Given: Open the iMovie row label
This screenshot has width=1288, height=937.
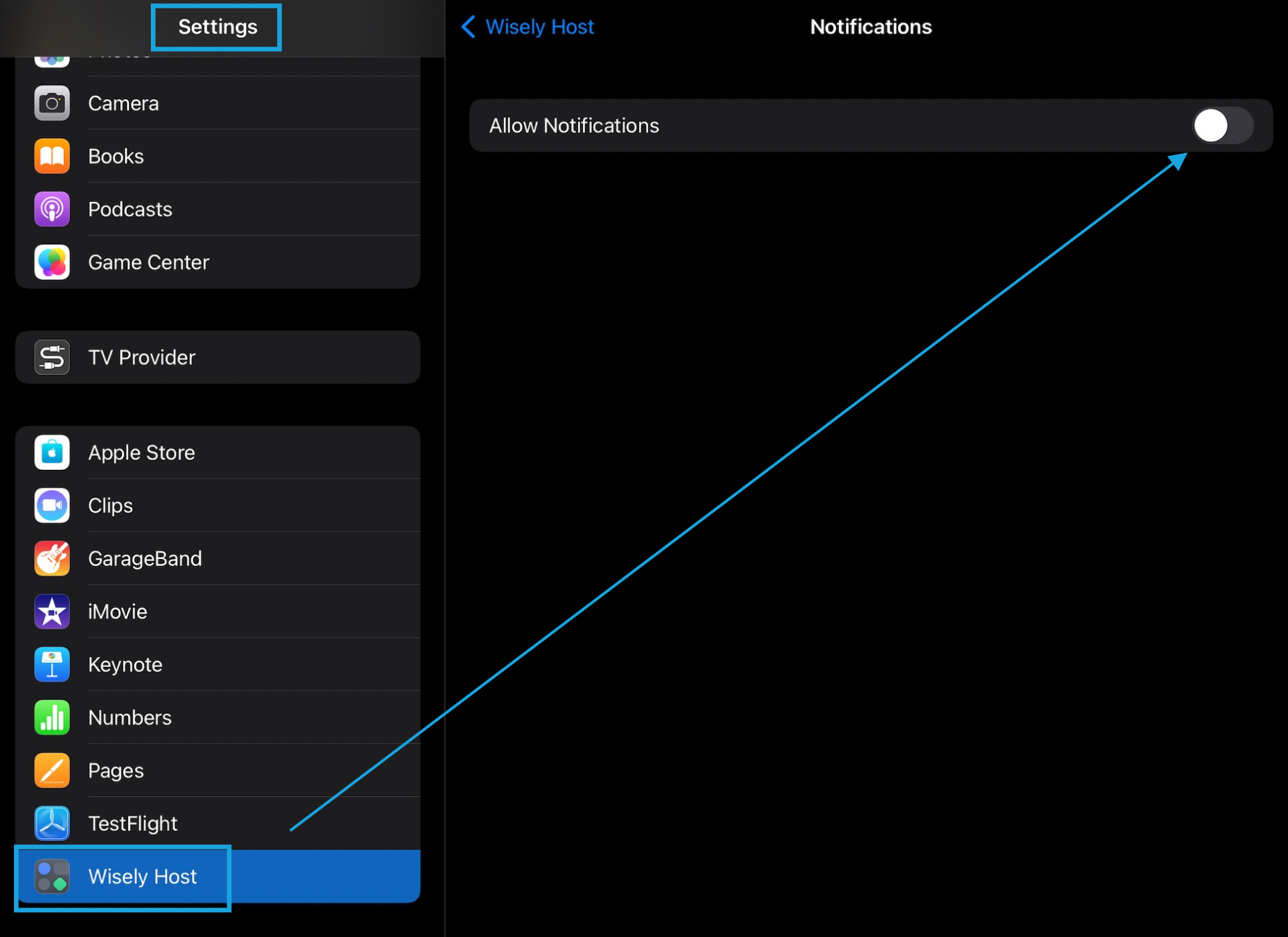Looking at the screenshot, I should (x=117, y=612).
